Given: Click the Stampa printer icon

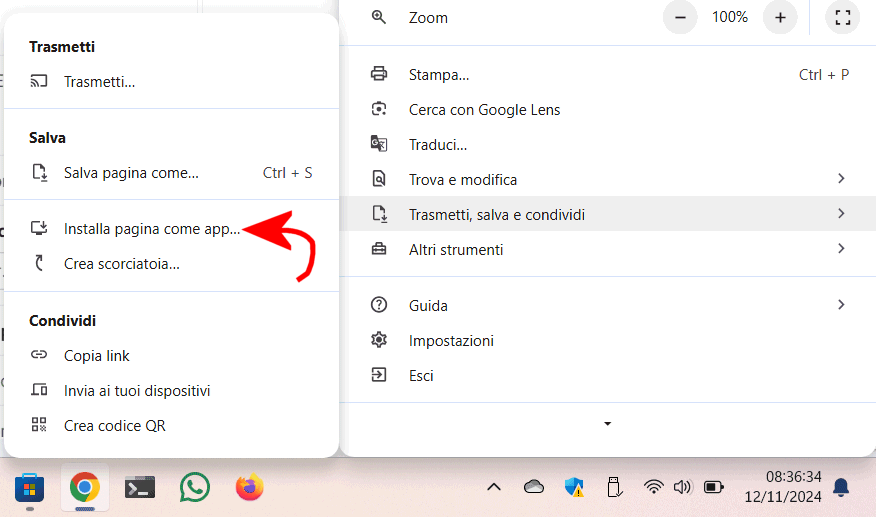Looking at the screenshot, I should (x=379, y=74).
